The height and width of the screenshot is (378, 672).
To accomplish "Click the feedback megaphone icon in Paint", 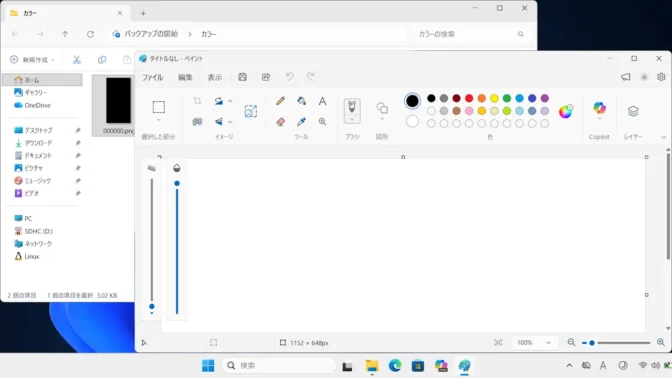I will [626, 77].
